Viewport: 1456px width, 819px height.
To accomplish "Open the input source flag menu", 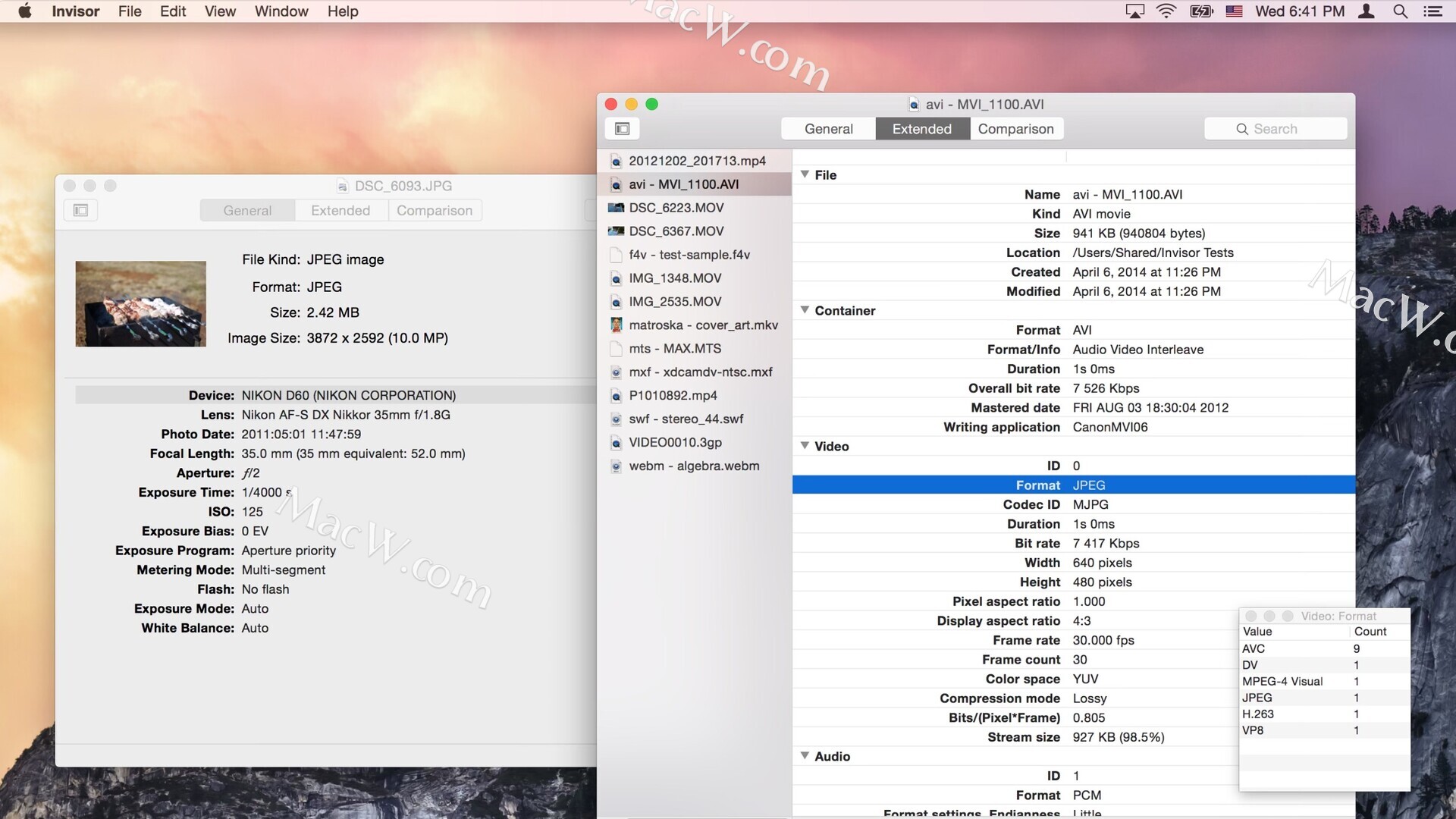I will 1234,11.
